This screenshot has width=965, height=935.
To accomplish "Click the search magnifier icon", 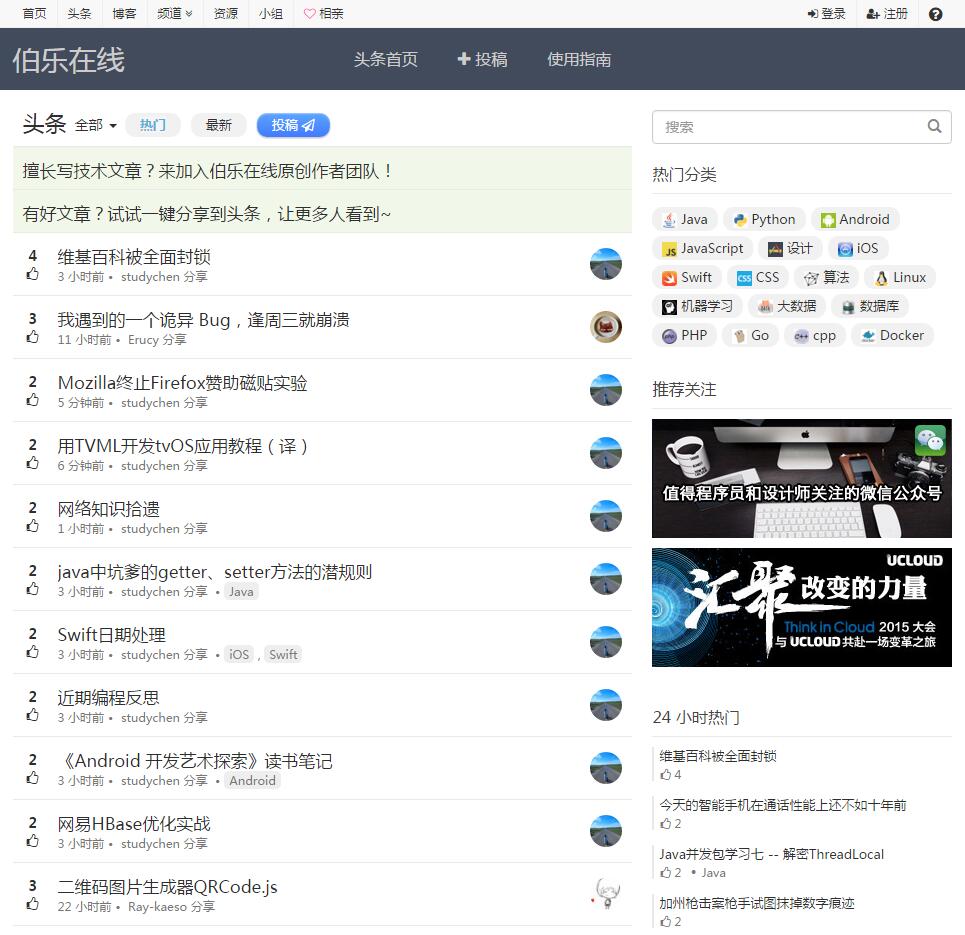I will (x=934, y=126).
